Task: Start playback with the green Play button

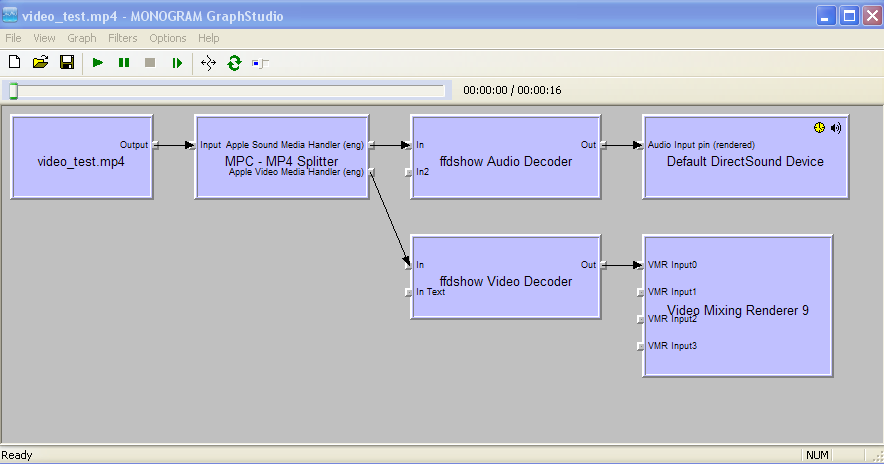Action: pyautogui.click(x=98, y=63)
